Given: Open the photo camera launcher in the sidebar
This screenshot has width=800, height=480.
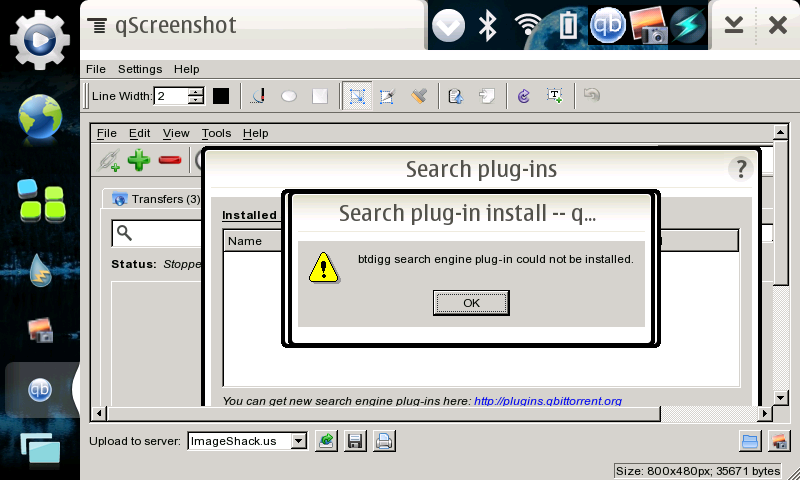Looking at the screenshot, I should 40,330.
